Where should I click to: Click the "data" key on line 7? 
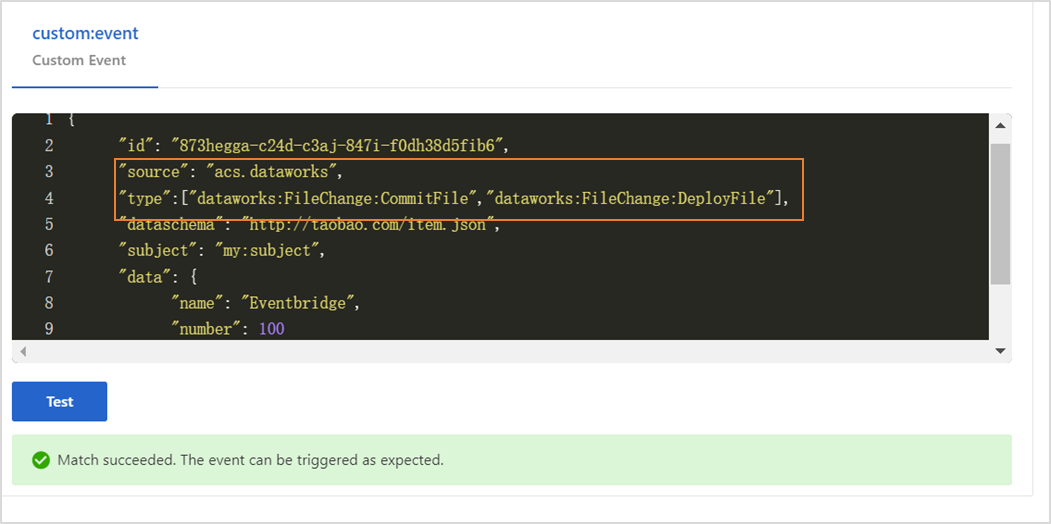(x=142, y=276)
